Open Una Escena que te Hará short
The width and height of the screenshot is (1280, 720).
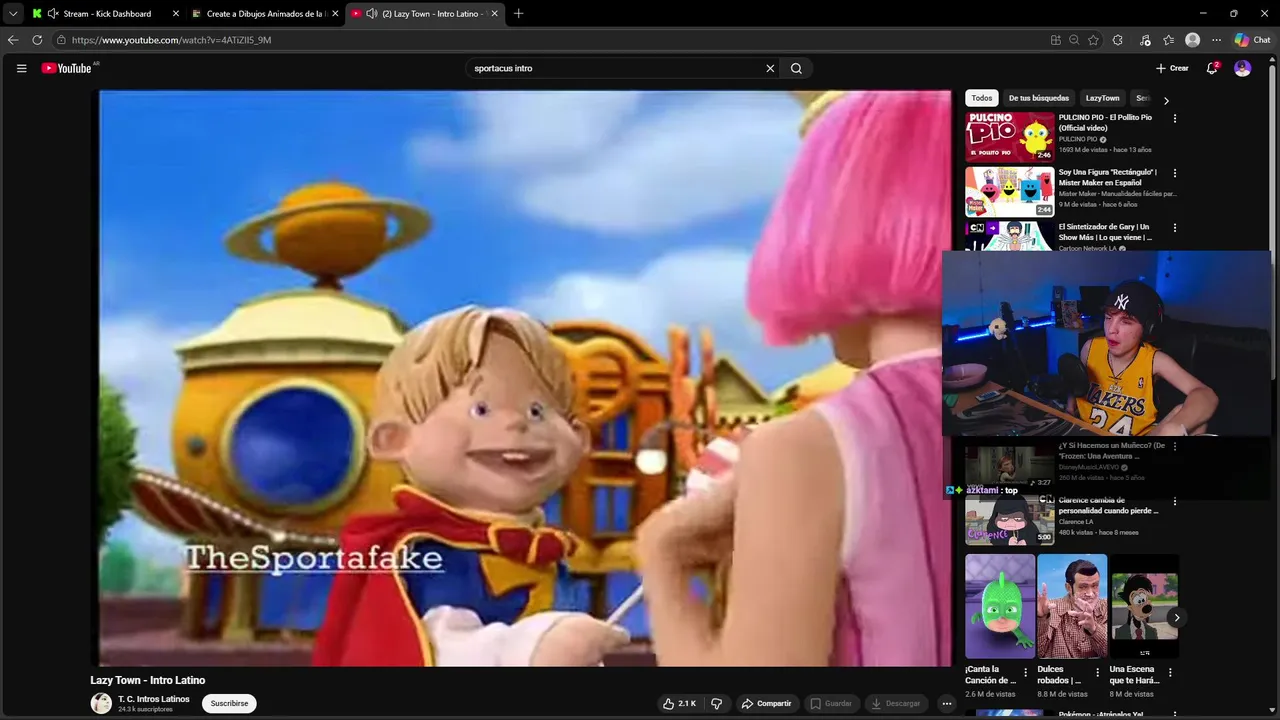[1144, 606]
